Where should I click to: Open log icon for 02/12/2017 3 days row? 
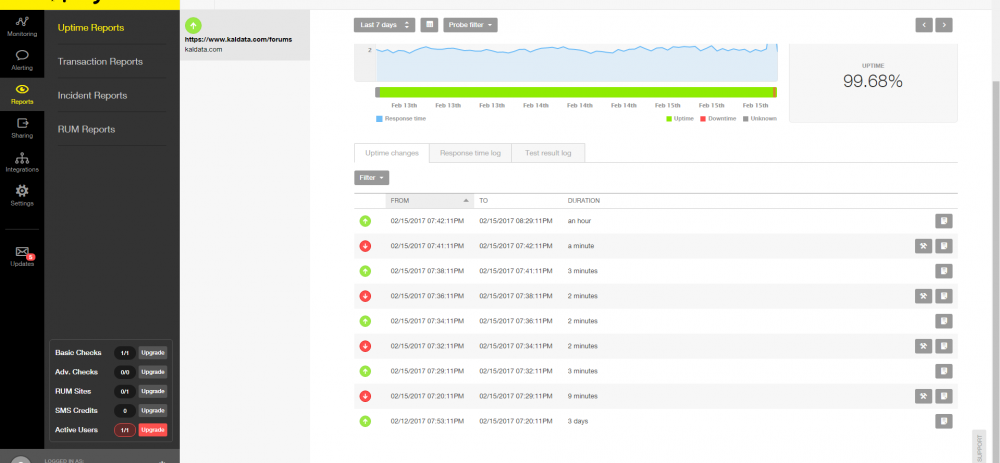[x=944, y=421]
